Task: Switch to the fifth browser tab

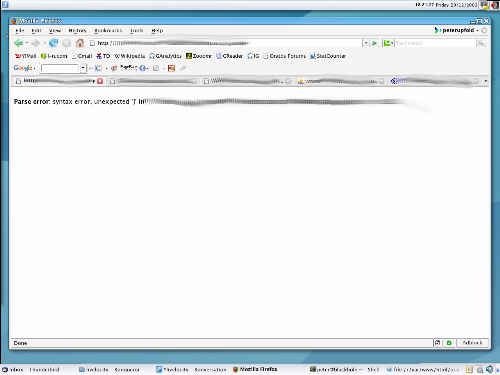Action: pyautogui.click(x=435, y=81)
